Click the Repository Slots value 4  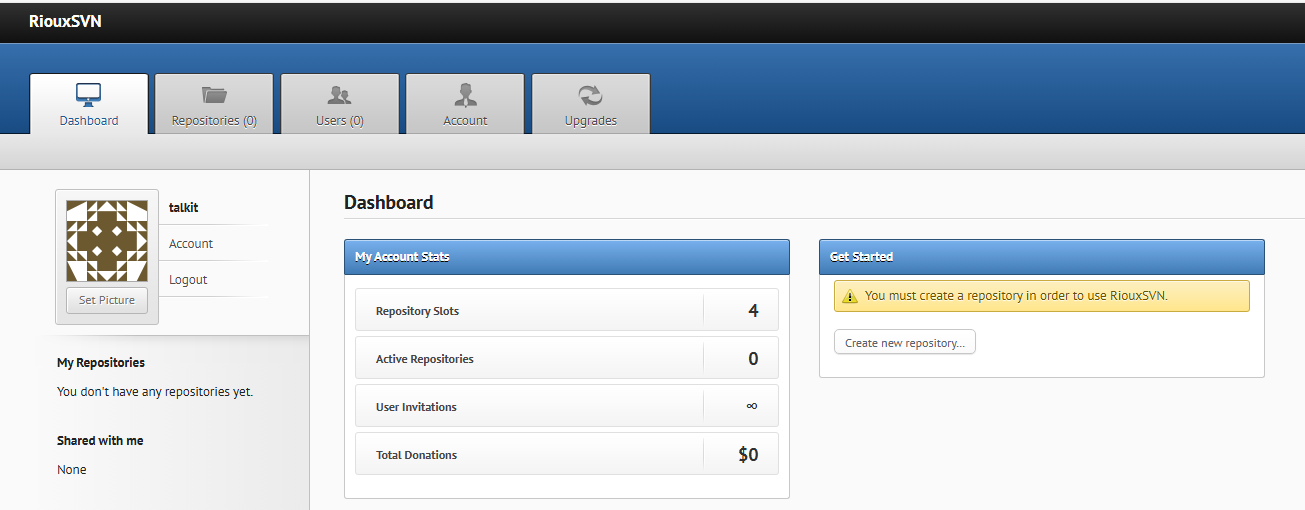point(753,311)
